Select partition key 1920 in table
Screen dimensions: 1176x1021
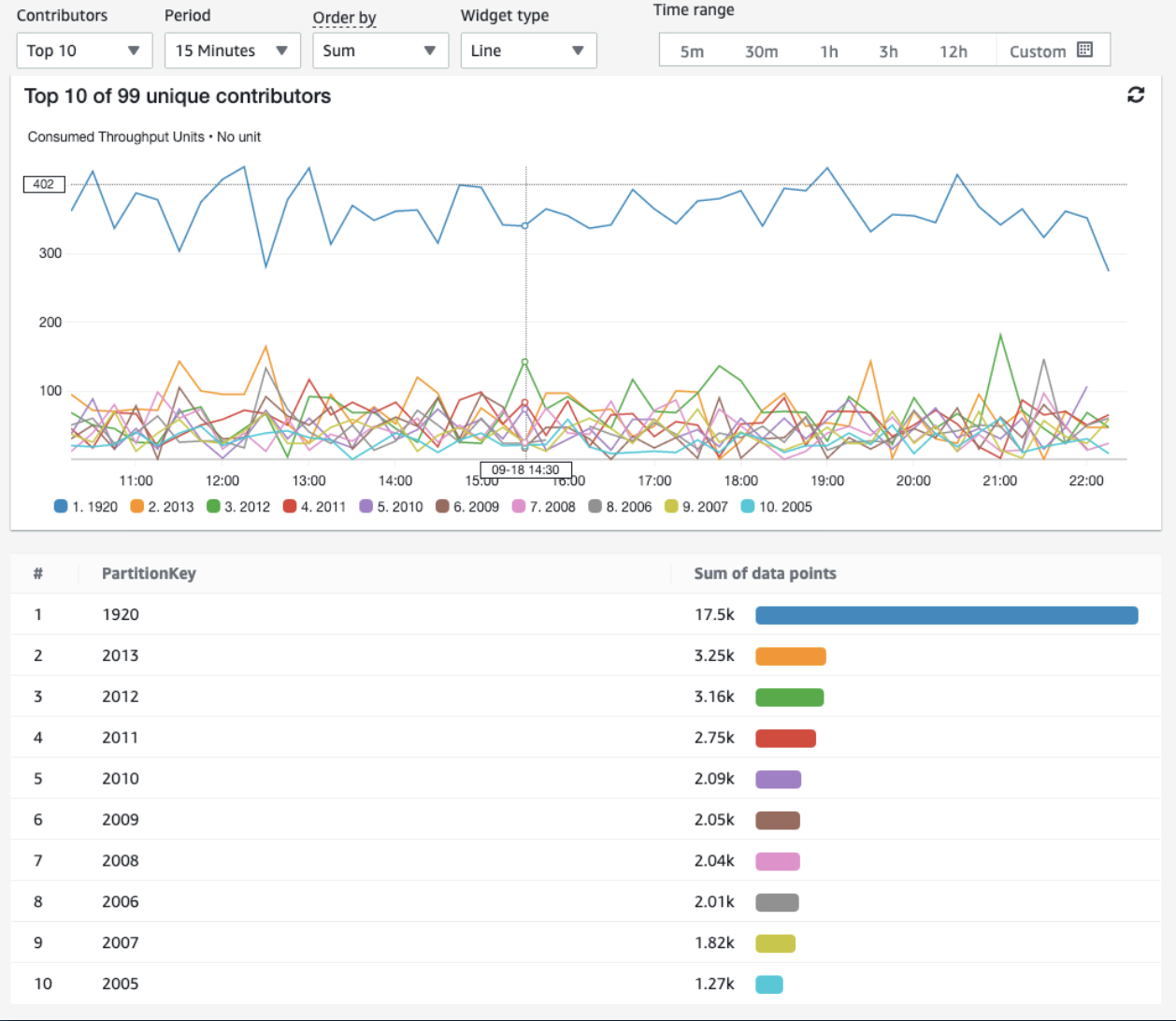click(x=121, y=614)
